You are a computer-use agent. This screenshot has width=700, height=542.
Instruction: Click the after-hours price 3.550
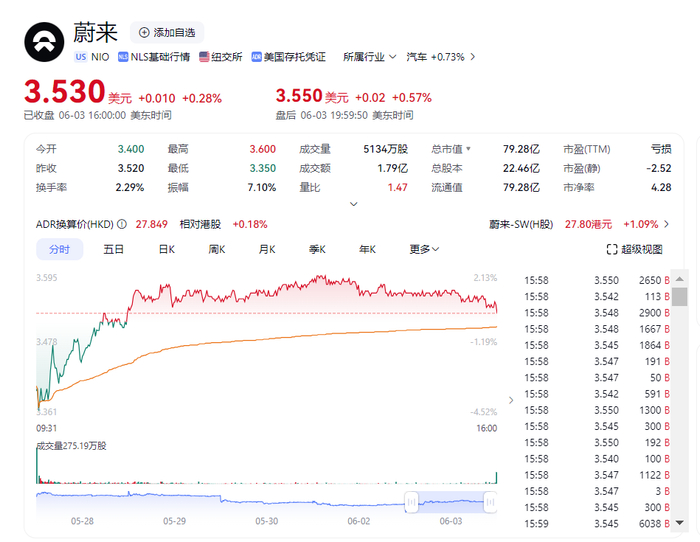tap(299, 96)
